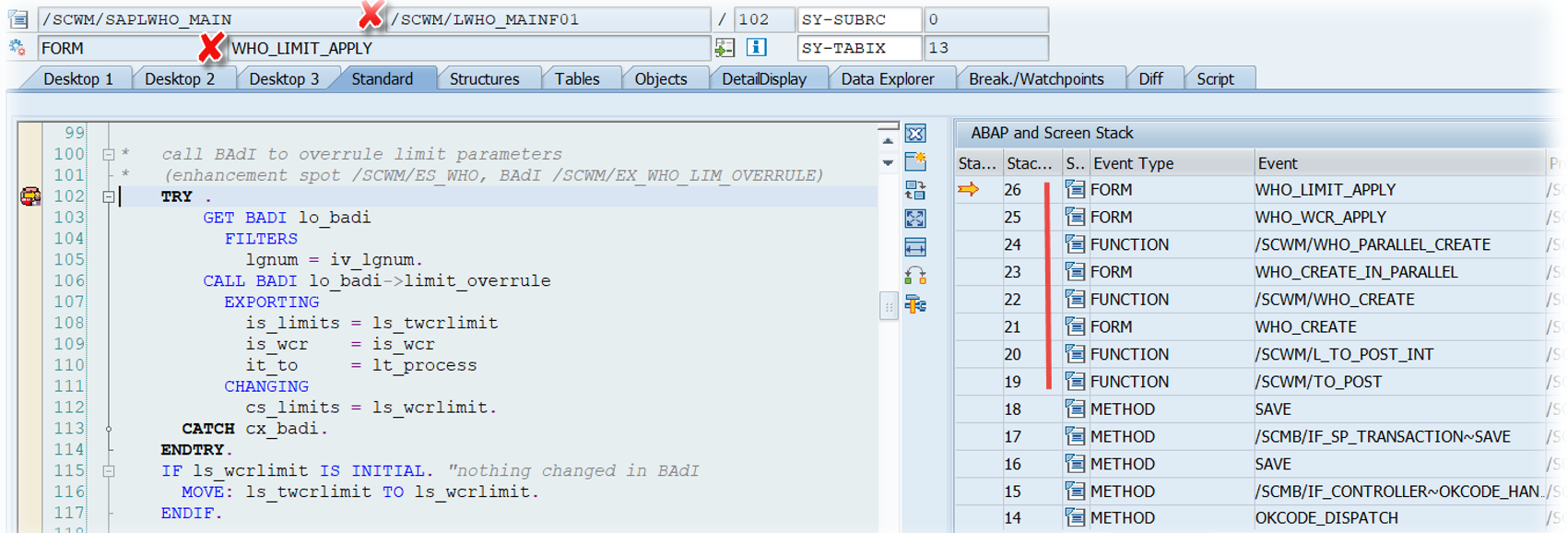This screenshot has height=533, width=1568.
Task: Open the Objects tab
Action: [661, 78]
